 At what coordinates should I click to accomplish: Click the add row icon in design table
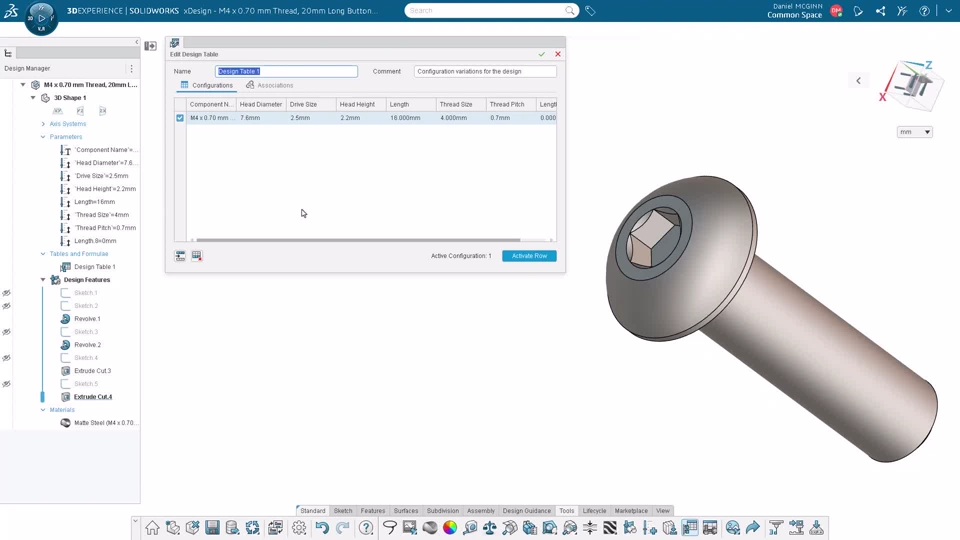click(180, 256)
